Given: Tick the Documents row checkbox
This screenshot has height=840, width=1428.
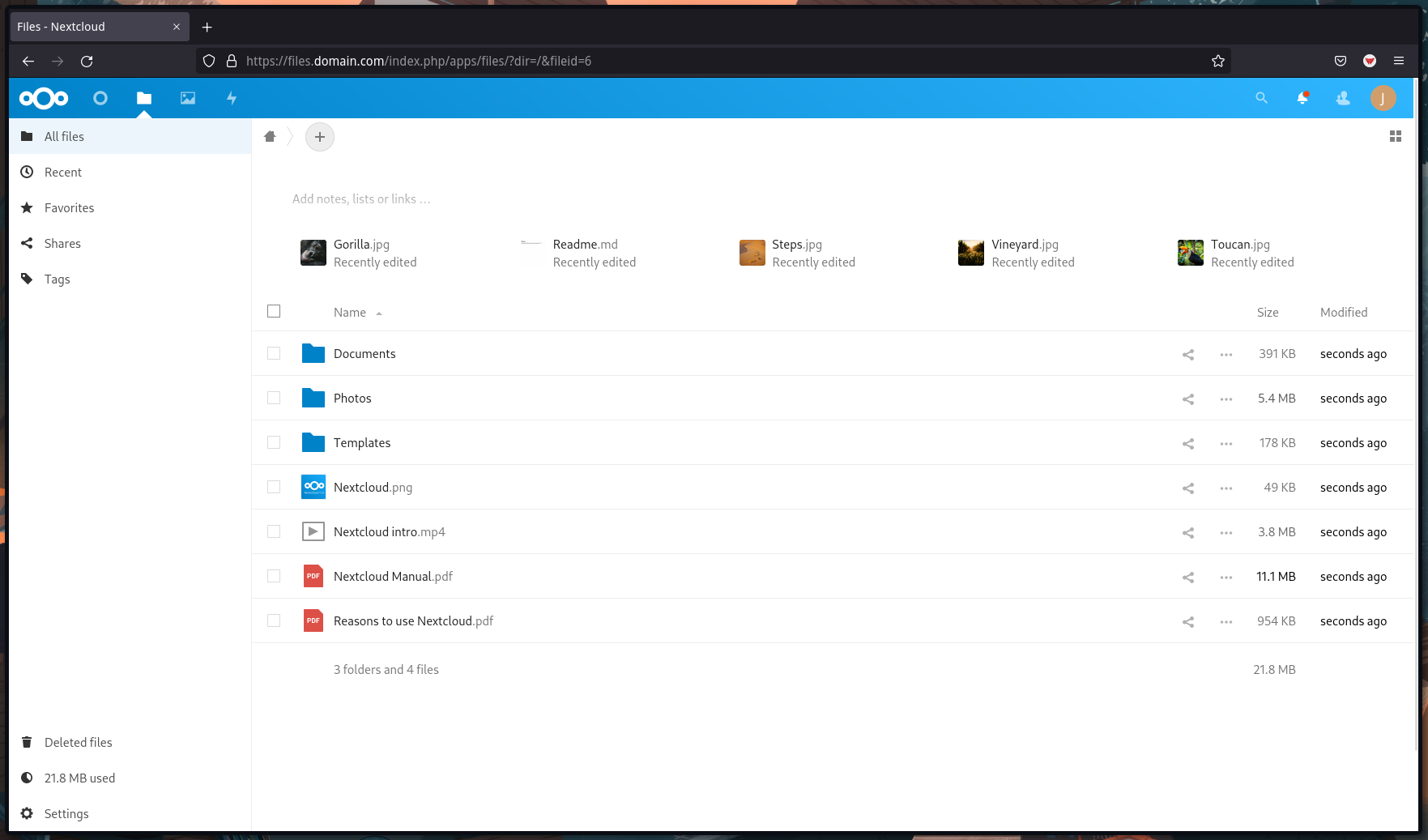Looking at the screenshot, I should [x=274, y=353].
